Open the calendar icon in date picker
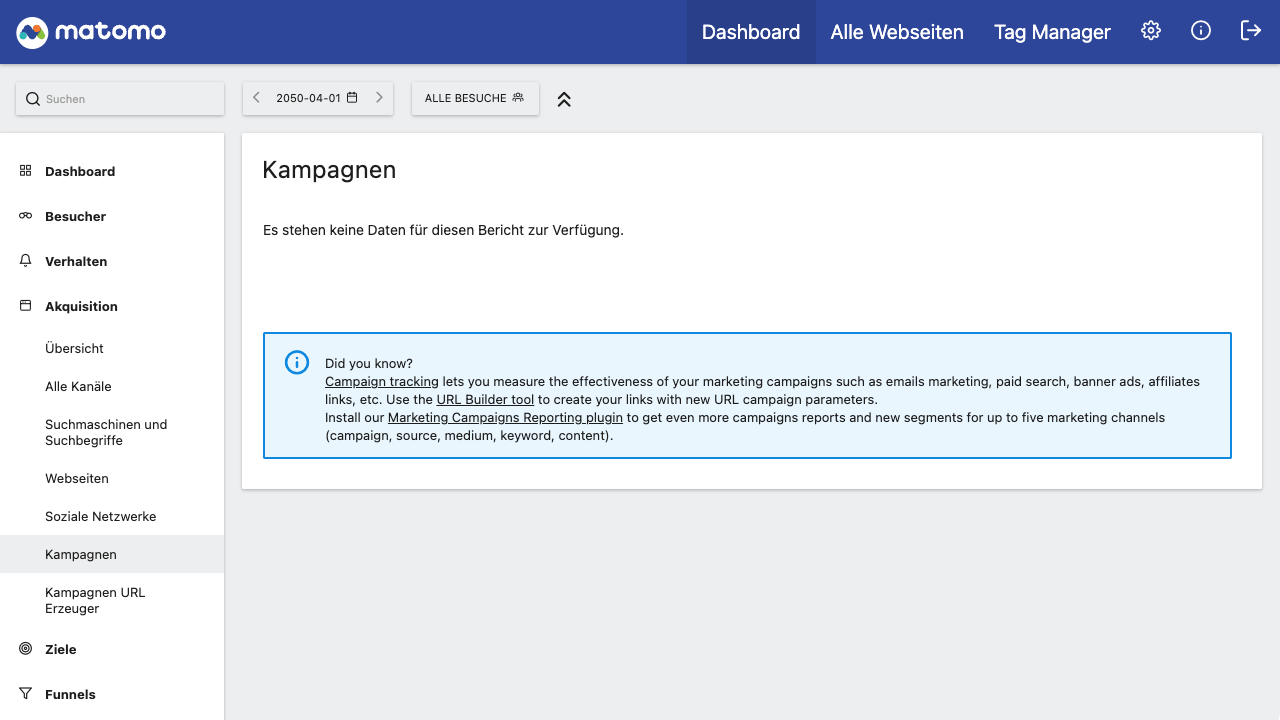This screenshot has width=1280, height=720. click(x=352, y=98)
